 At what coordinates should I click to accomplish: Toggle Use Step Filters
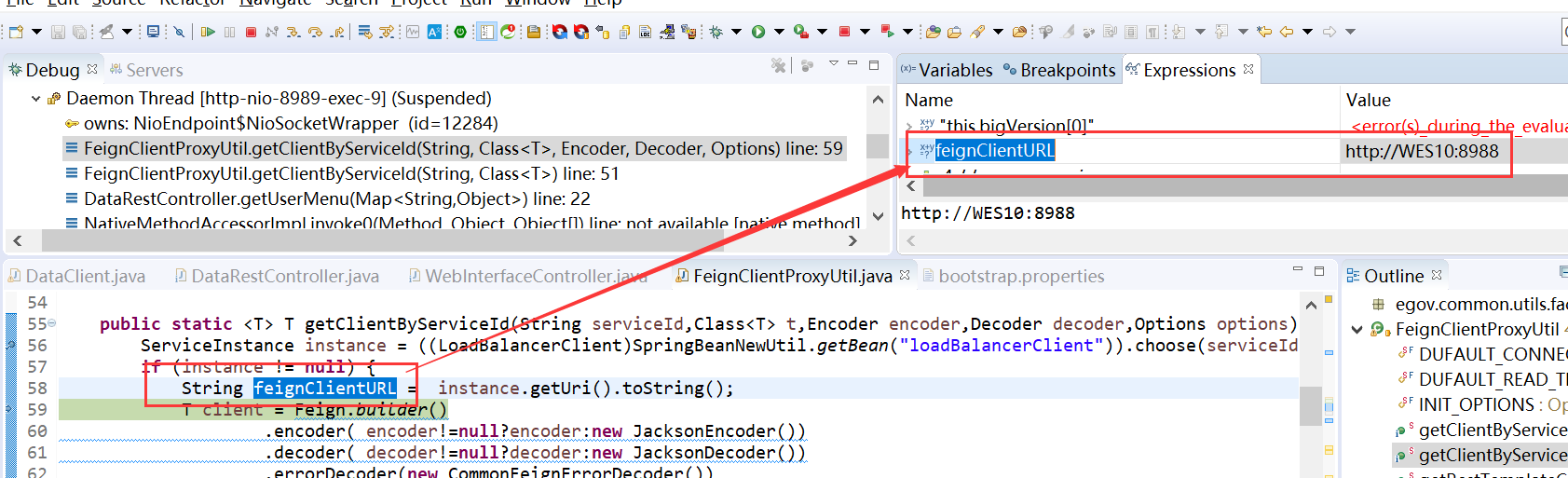coord(387,32)
